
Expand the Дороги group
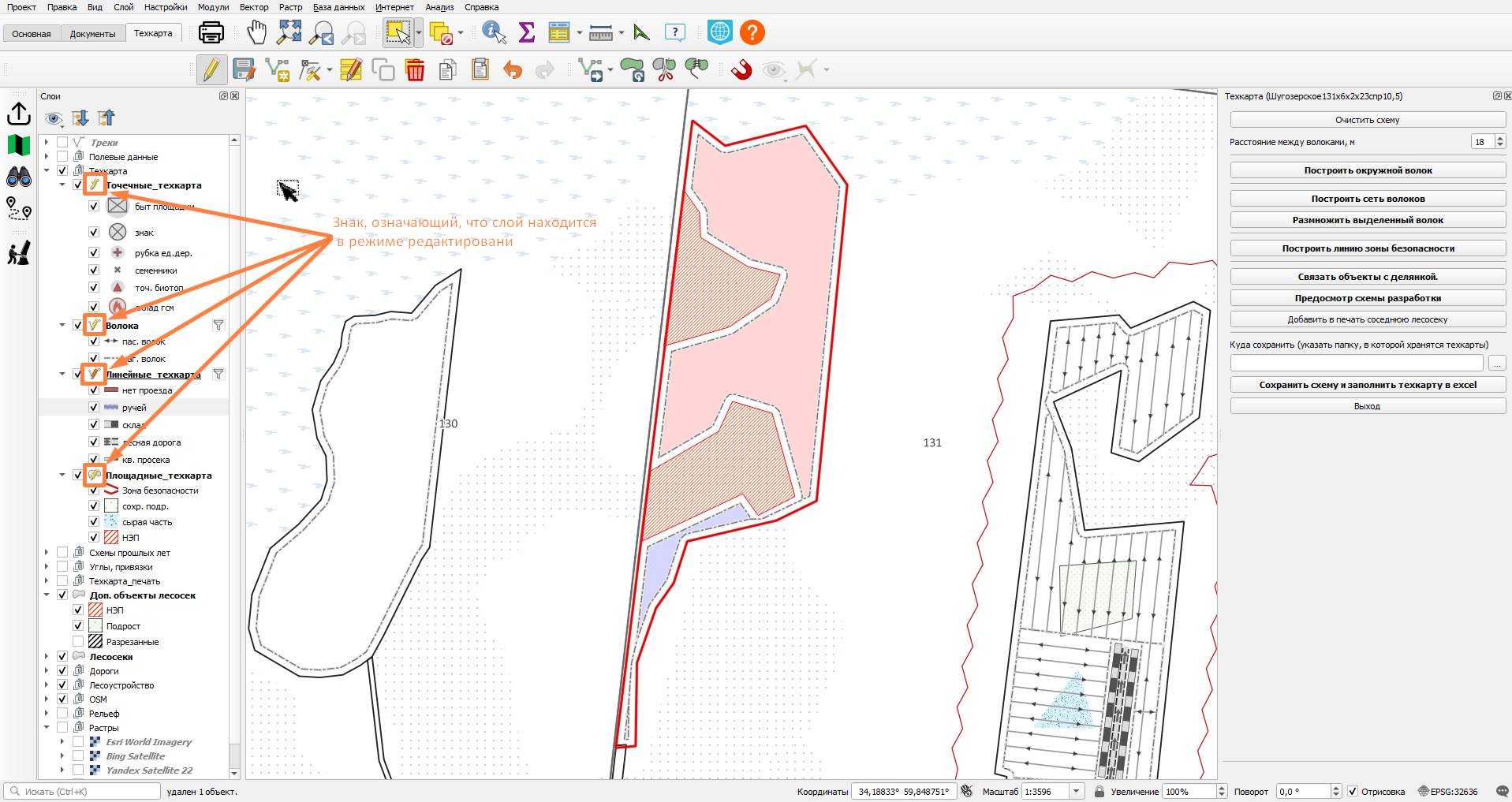[x=47, y=670]
